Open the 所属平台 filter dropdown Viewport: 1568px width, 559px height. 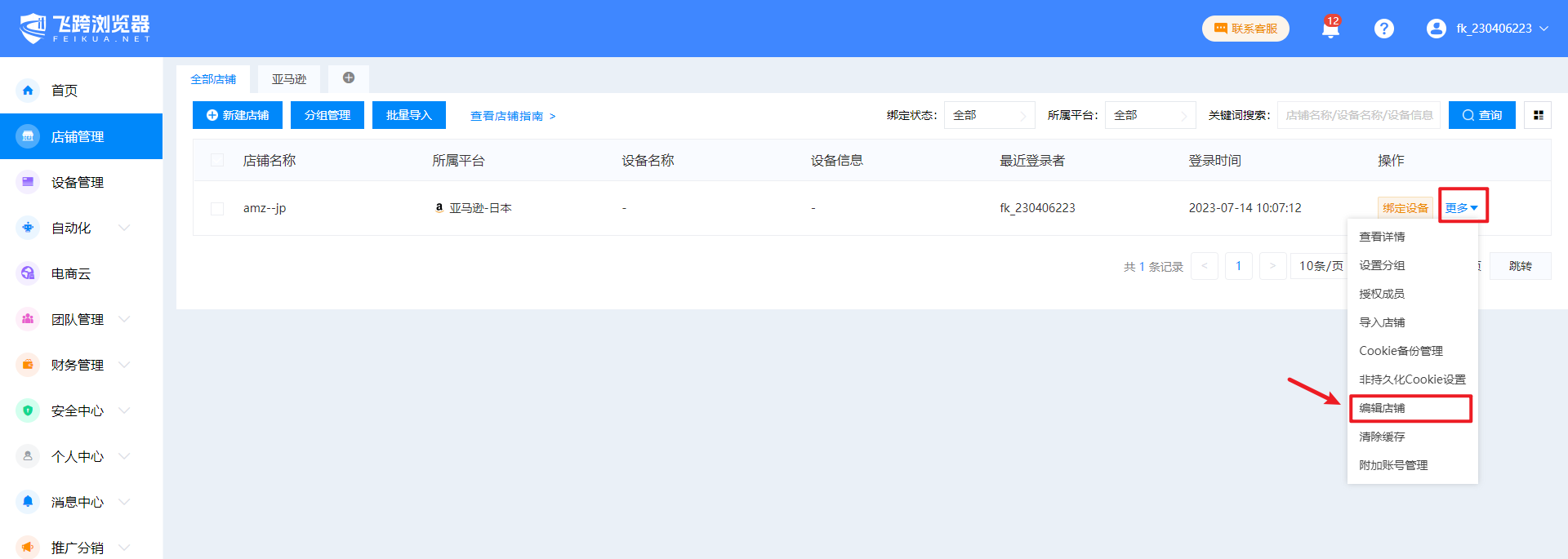(1149, 115)
